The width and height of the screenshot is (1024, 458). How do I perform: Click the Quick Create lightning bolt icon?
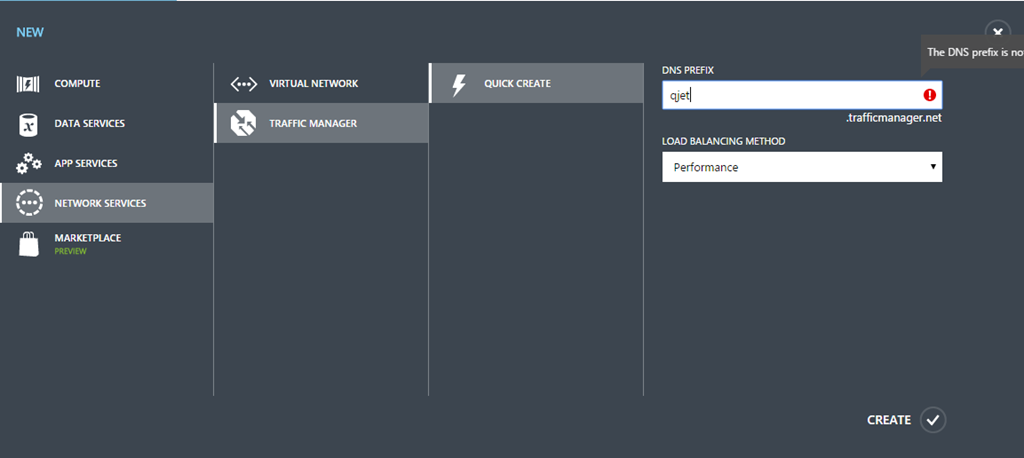click(x=459, y=84)
